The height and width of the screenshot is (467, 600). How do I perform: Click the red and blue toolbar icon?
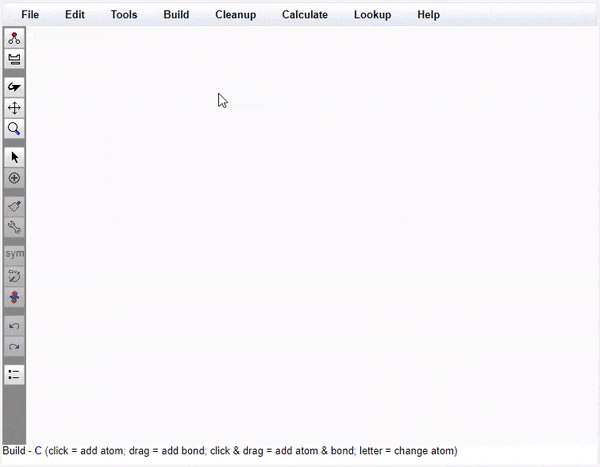[14, 297]
